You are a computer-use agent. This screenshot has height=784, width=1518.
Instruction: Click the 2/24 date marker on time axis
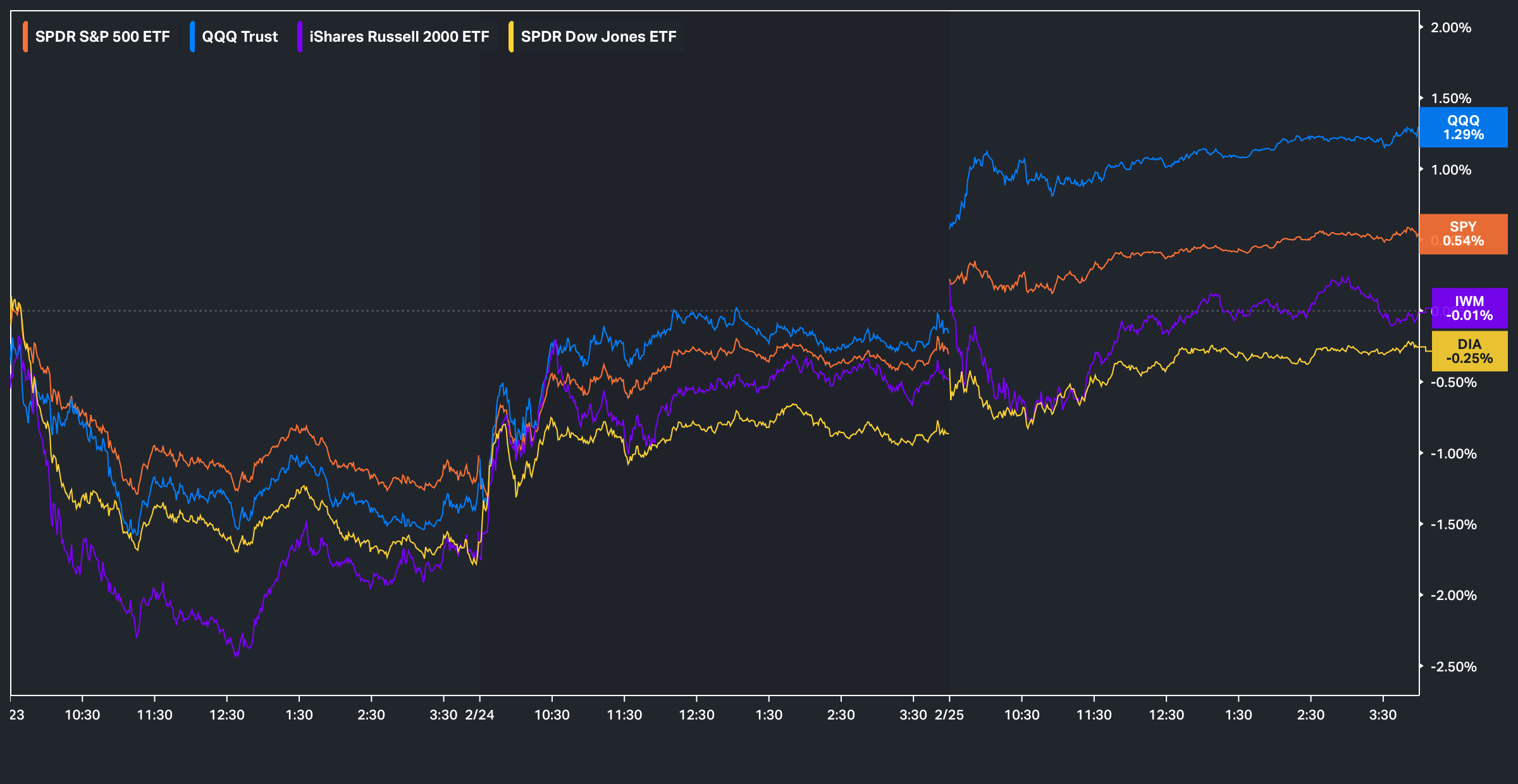(479, 715)
